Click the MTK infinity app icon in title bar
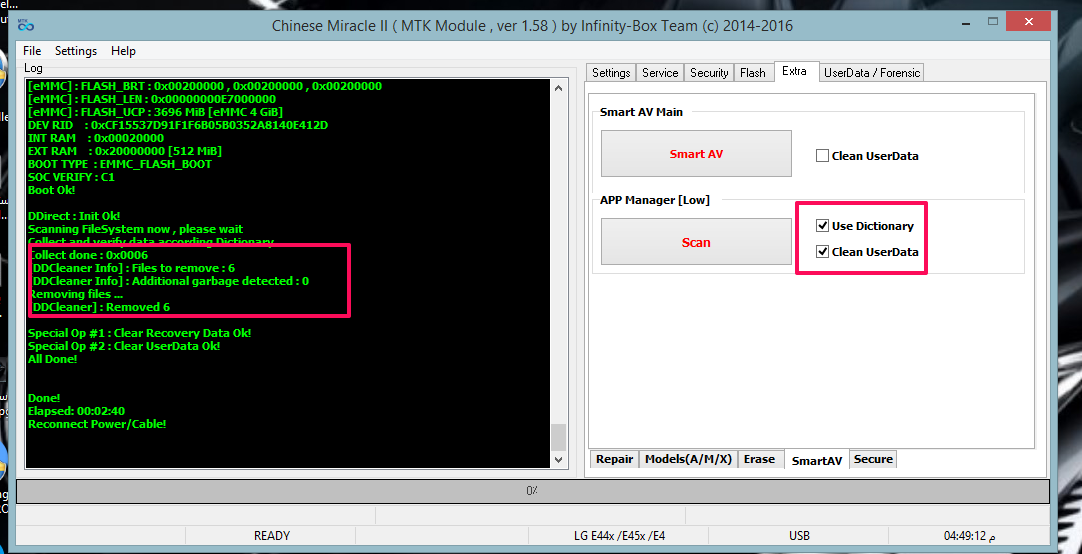The height and width of the screenshot is (554, 1082). (26, 26)
